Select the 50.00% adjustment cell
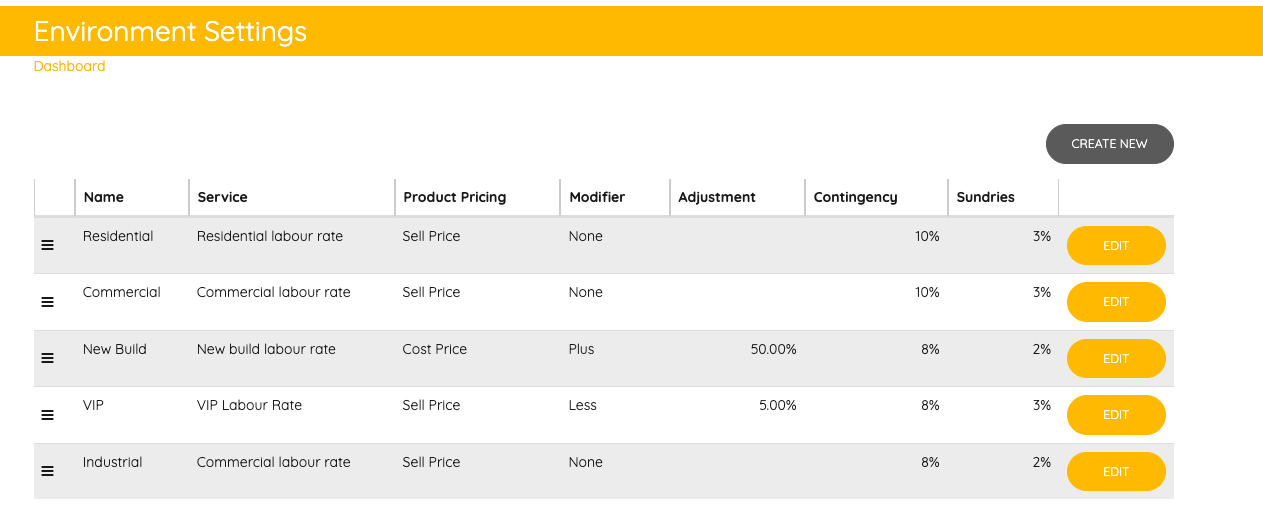The width and height of the screenshot is (1263, 522). point(773,349)
